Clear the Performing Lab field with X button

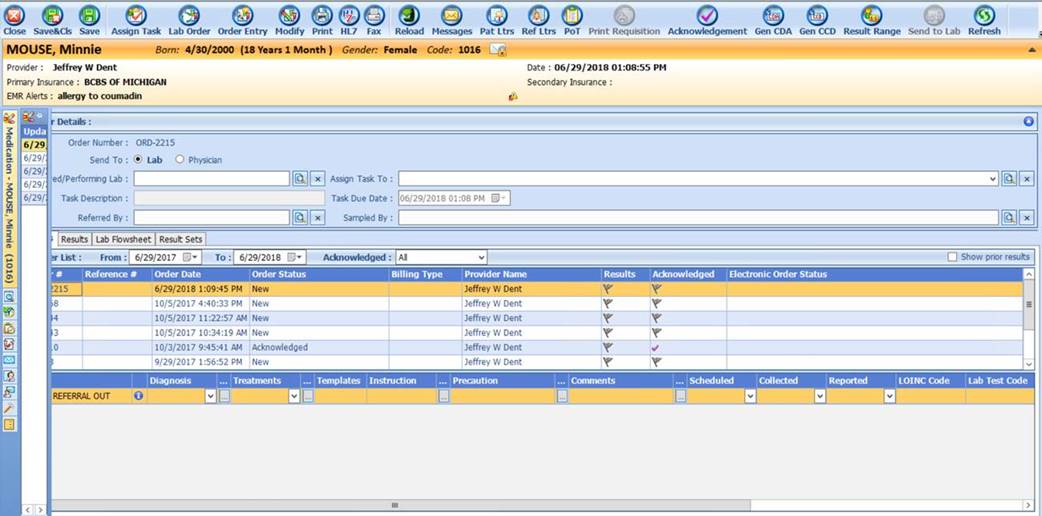[x=318, y=178]
